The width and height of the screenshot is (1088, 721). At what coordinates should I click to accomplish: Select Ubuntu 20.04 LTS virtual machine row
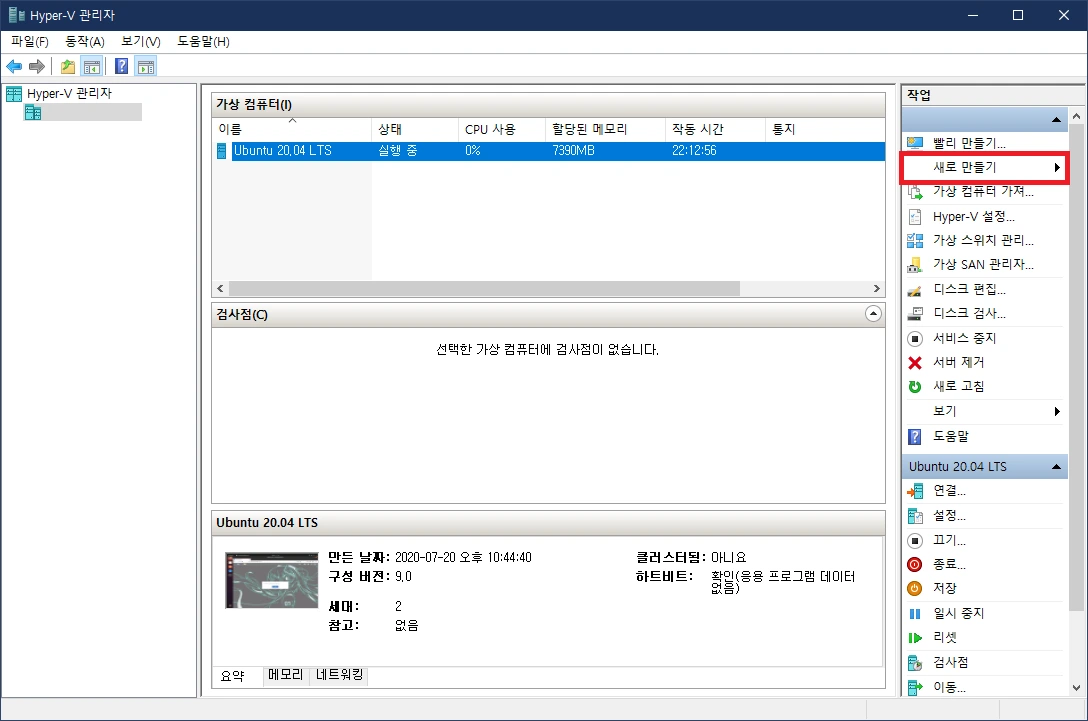(550, 151)
